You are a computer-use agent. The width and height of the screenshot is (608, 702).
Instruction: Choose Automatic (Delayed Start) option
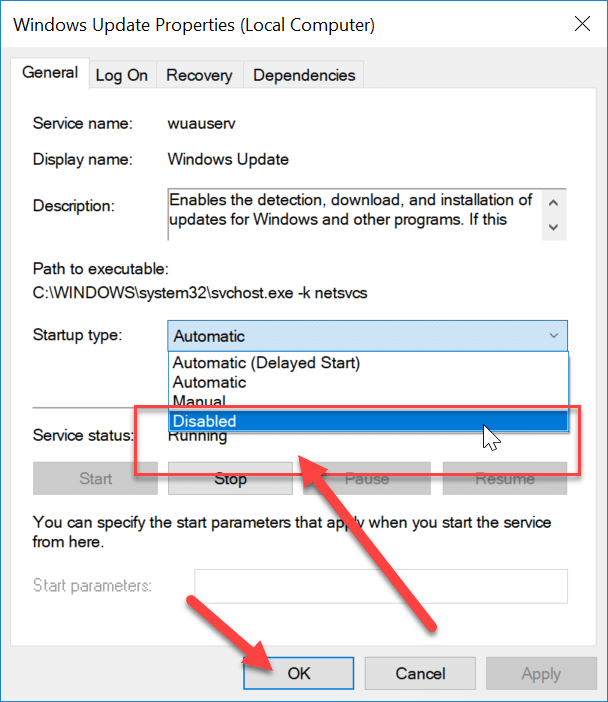pyautogui.click(x=266, y=363)
